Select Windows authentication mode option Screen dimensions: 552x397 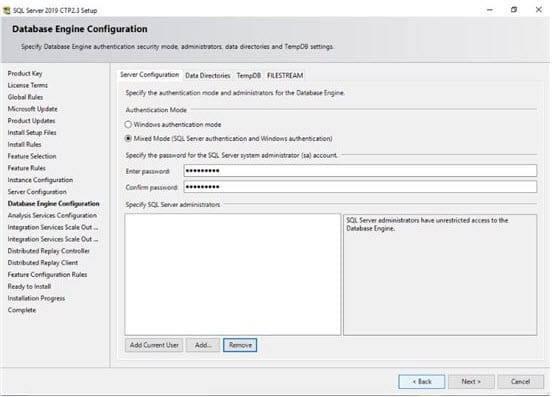[128, 125]
